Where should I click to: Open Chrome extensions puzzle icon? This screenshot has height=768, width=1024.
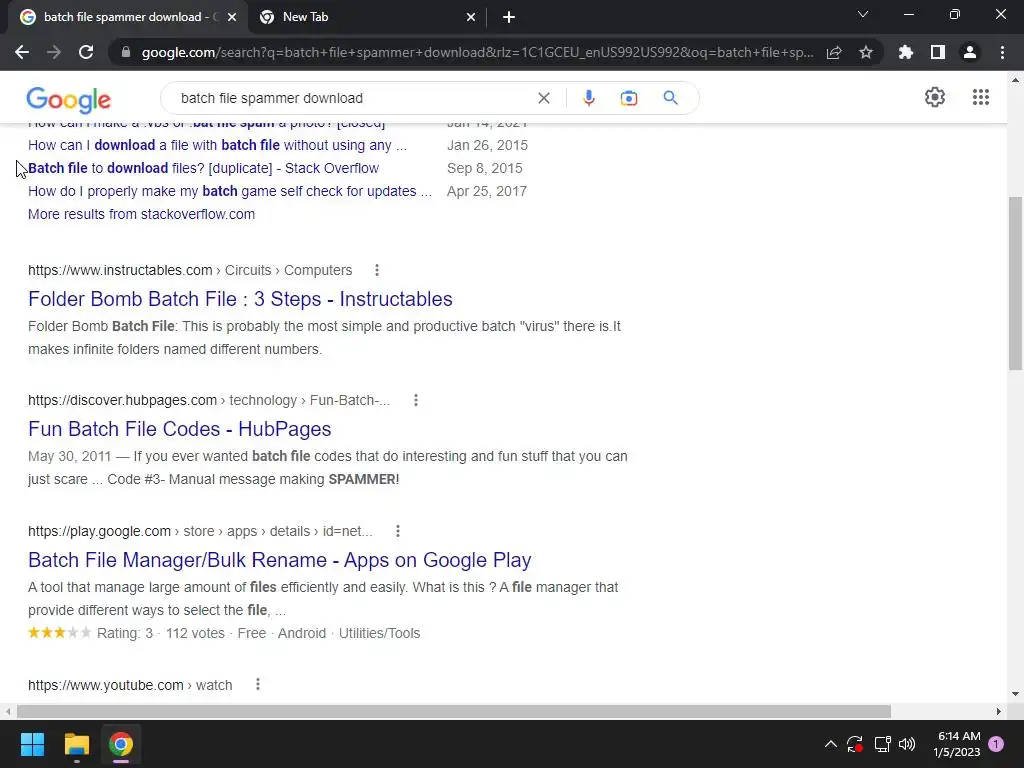coord(905,52)
